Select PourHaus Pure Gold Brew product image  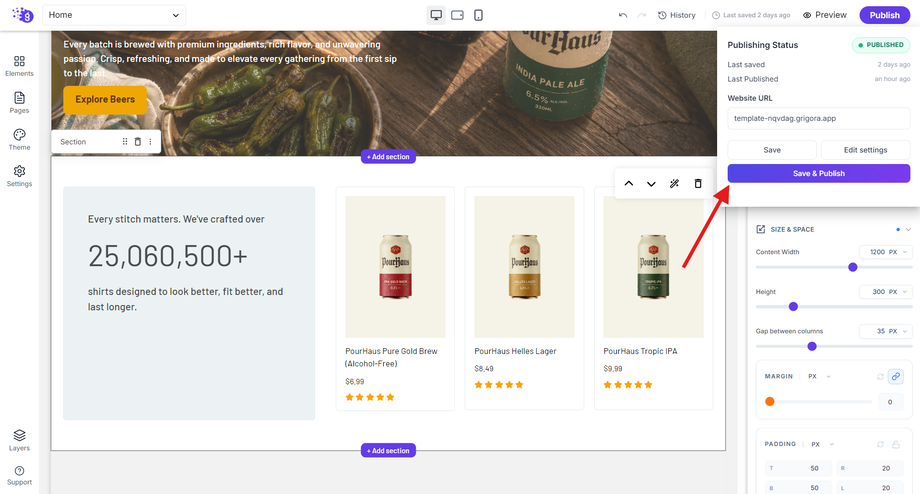tap(395, 267)
